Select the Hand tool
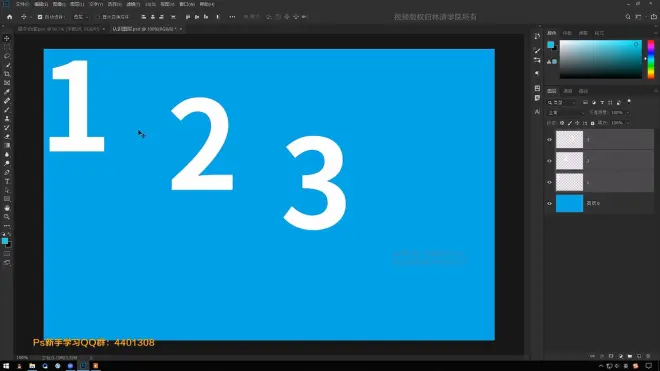660x371 pixels. (7, 208)
